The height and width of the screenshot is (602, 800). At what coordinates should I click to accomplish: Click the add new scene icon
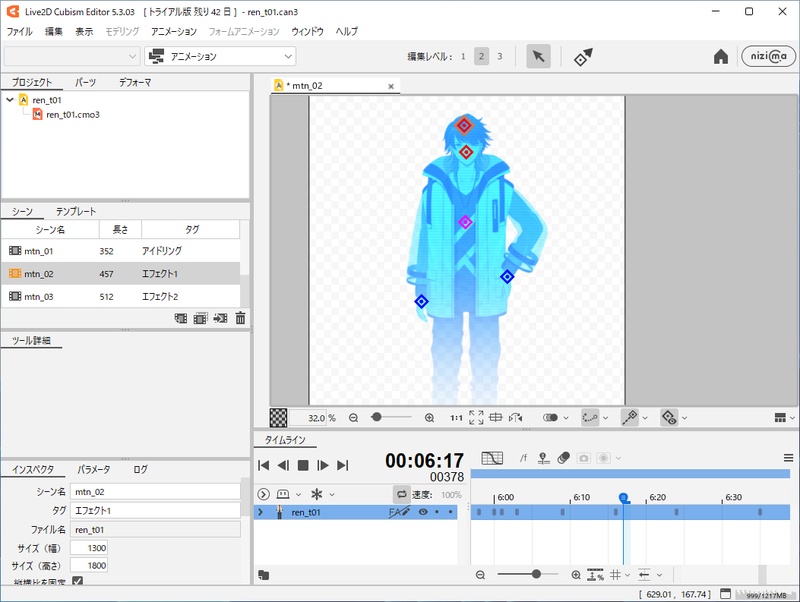pos(181,318)
